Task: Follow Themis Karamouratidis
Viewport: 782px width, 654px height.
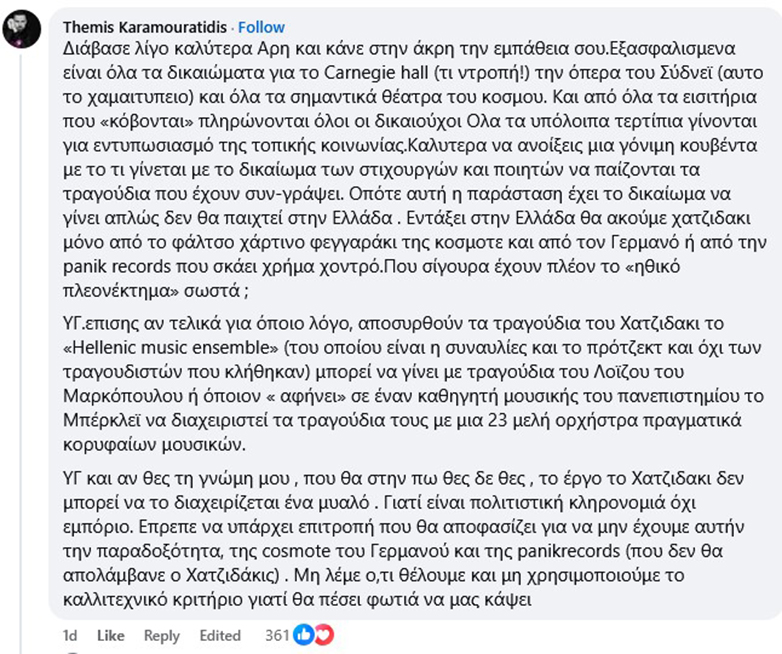Action: click(x=262, y=27)
